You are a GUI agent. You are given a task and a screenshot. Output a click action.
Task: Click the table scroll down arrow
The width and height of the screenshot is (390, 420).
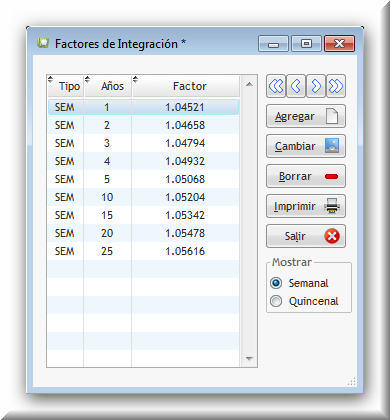(x=249, y=359)
